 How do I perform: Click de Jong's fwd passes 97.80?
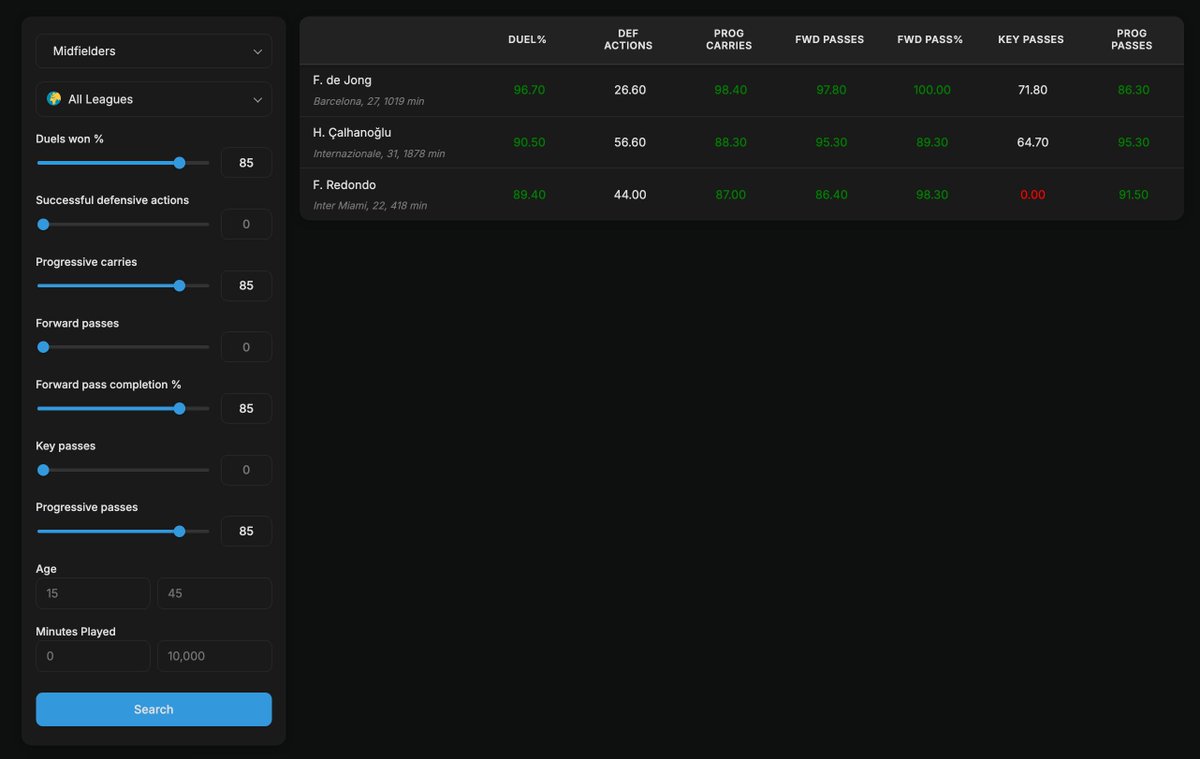pos(831,90)
